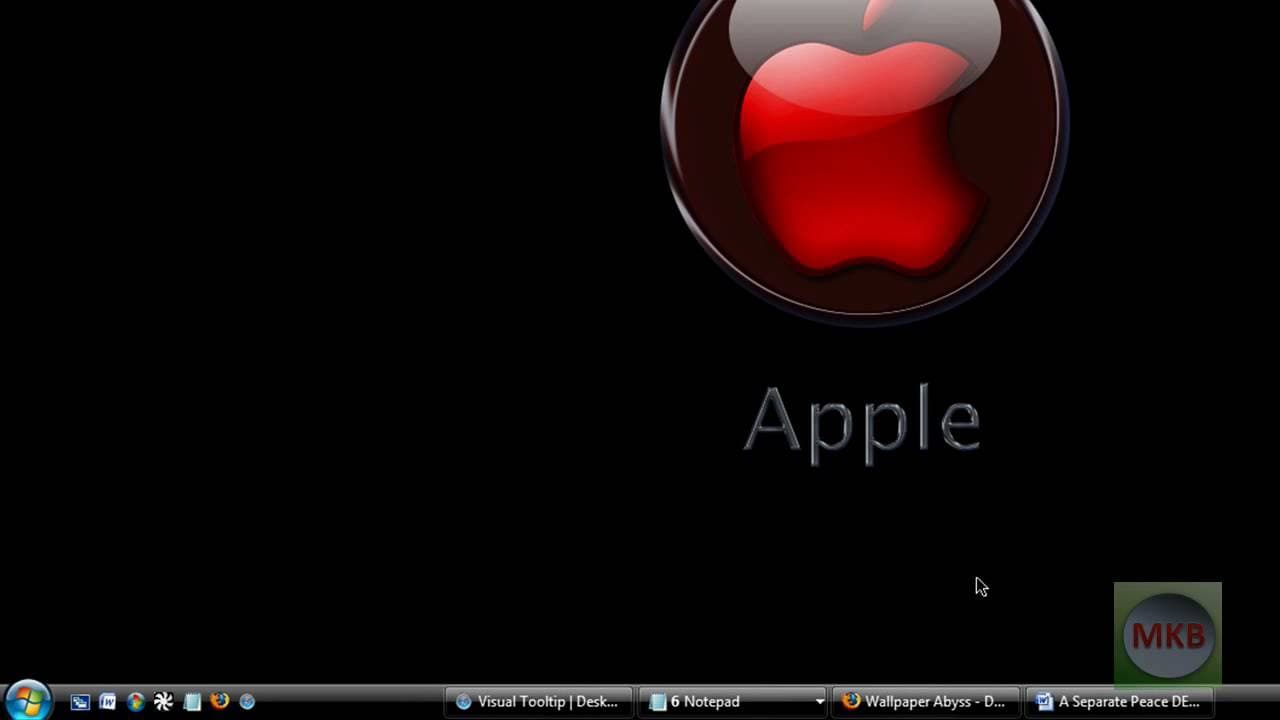Click the Apple text on the wallpaper
This screenshot has width=1280, height=720.
click(862, 422)
